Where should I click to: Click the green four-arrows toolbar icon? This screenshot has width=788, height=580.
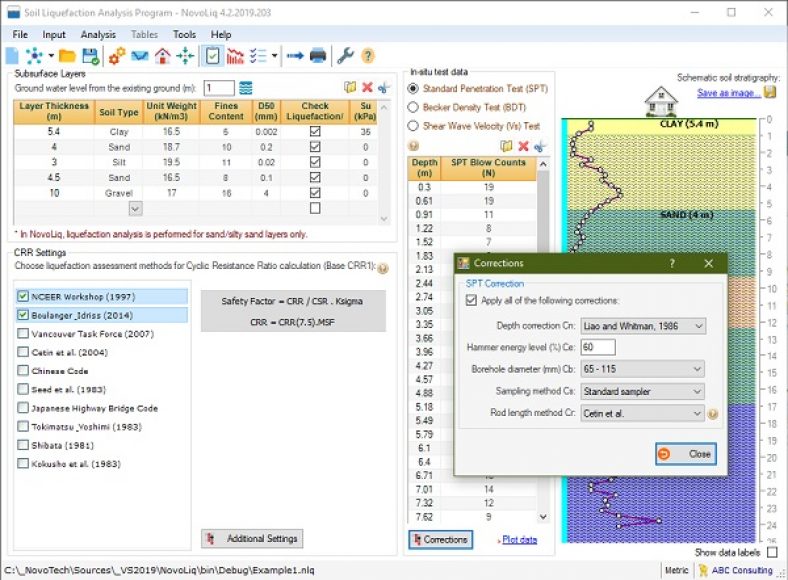(185, 56)
